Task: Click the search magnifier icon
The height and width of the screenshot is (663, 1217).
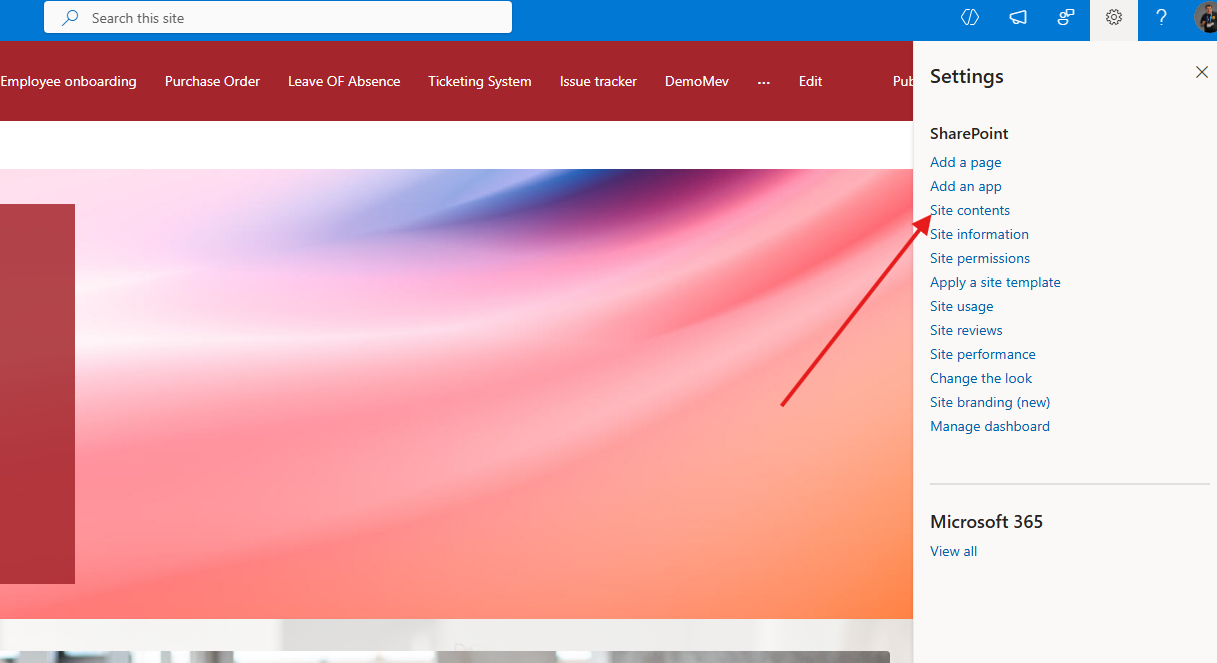Action: click(70, 18)
